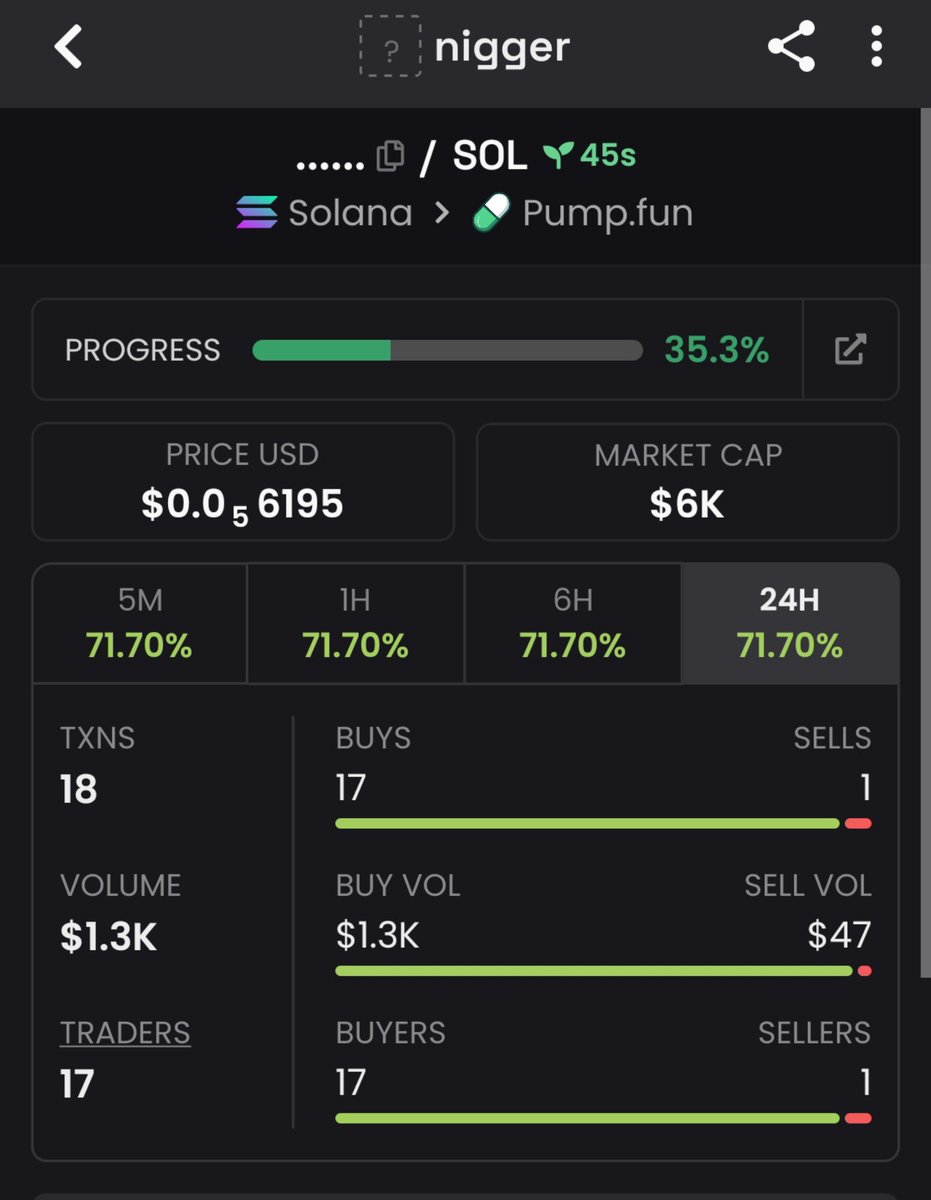Tap the green seedling pair-age icon
Screen dimensions: 931x1200
558,155
